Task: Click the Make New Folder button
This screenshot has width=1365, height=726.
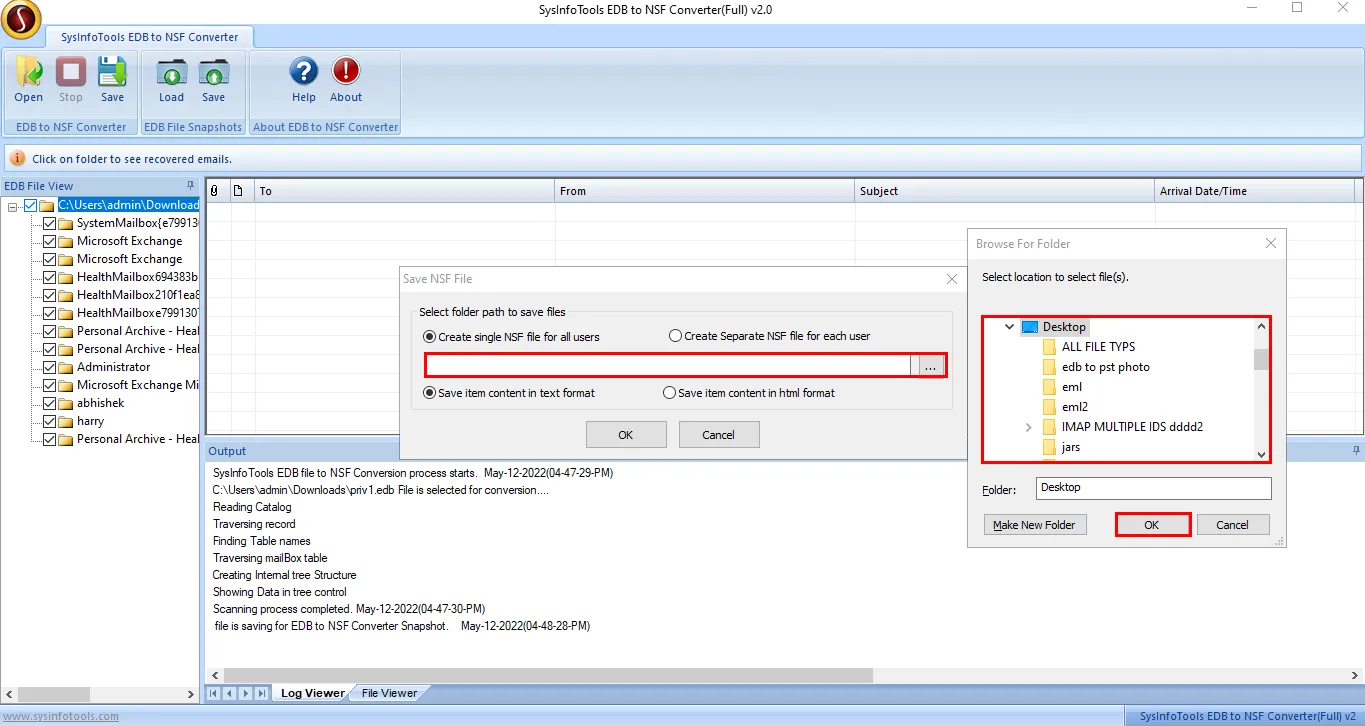Action: click(x=1035, y=525)
